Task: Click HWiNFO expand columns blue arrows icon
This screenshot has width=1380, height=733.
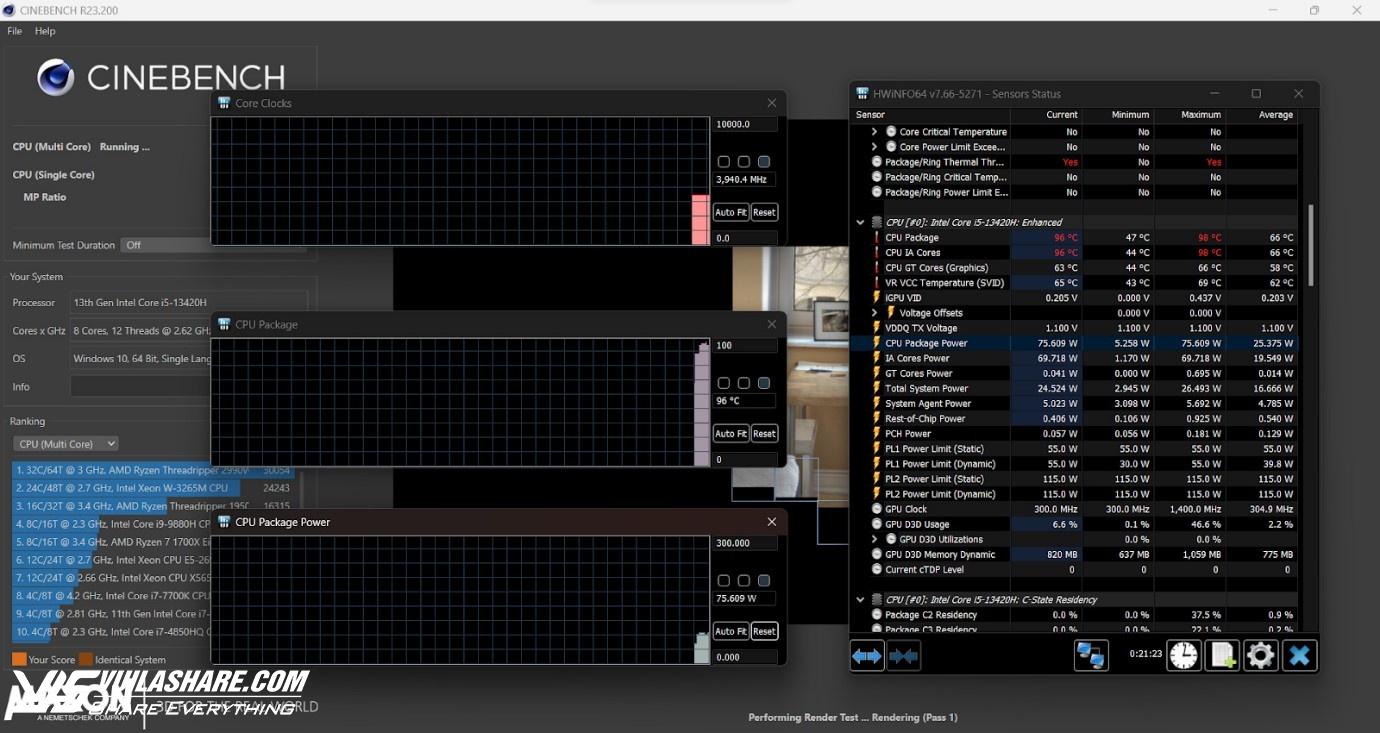Action: pos(867,656)
